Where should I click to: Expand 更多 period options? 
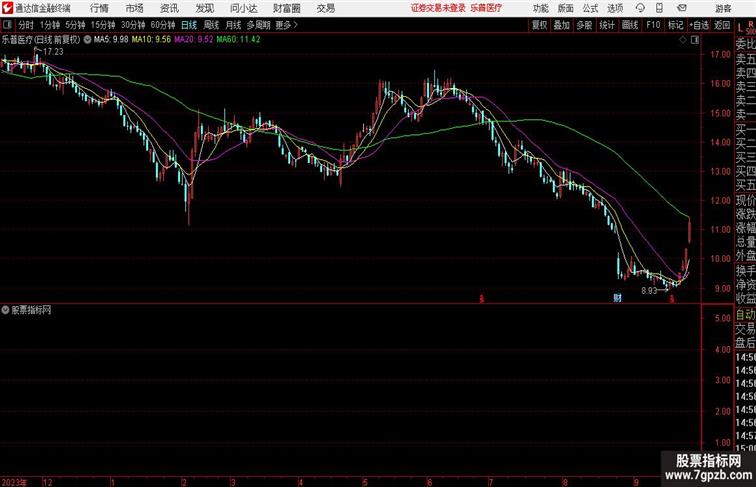point(286,25)
